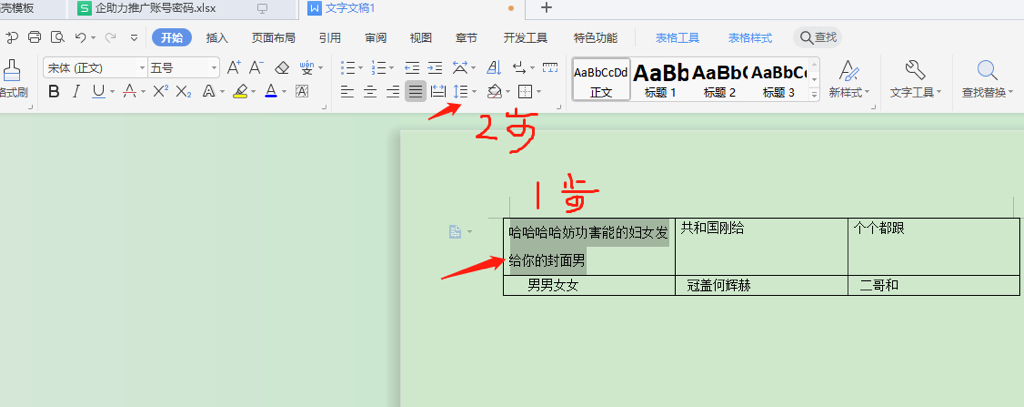Apply yellow text highlight color
This screenshot has width=1024, height=407.
click(240, 91)
